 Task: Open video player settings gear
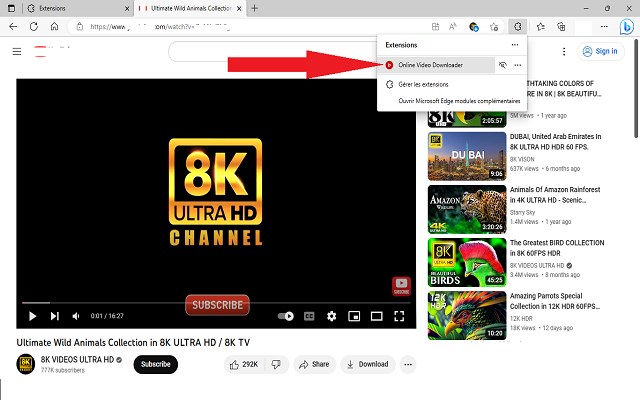[331, 316]
